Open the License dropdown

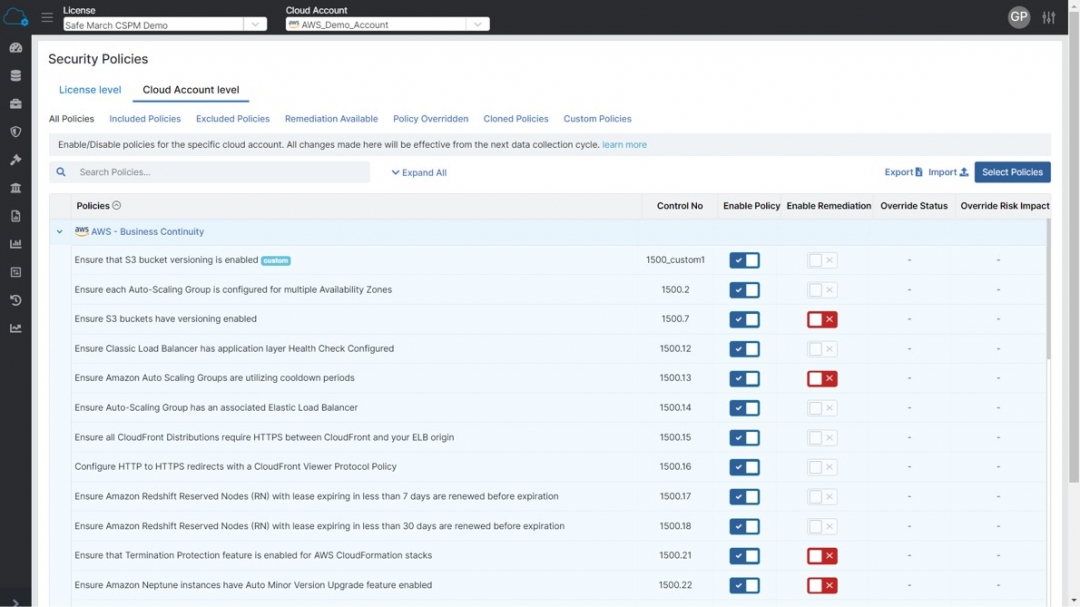point(165,25)
